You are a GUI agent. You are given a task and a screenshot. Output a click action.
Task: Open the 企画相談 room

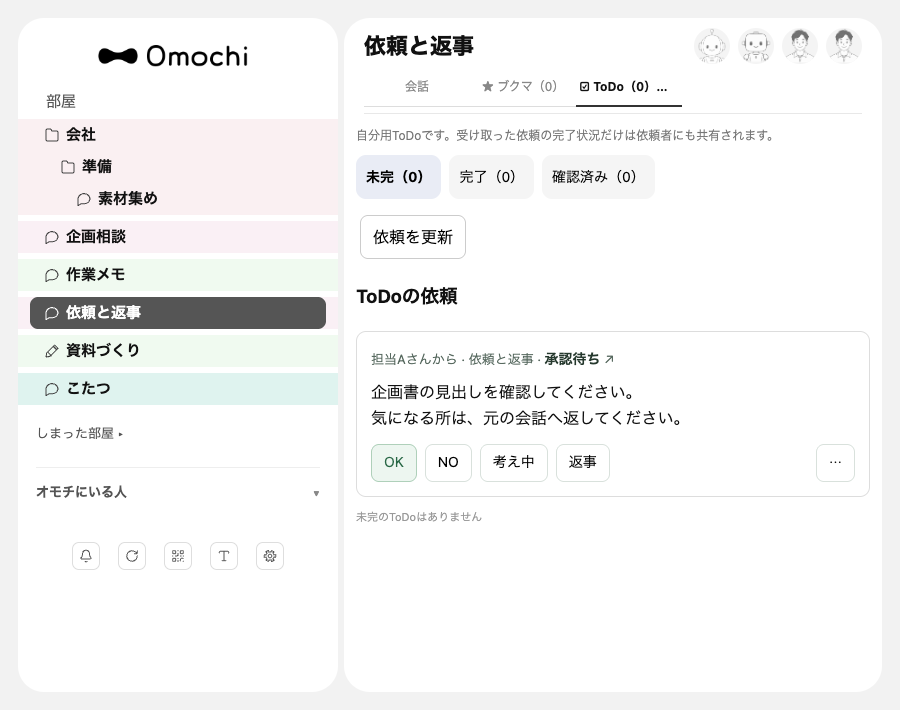coord(178,236)
